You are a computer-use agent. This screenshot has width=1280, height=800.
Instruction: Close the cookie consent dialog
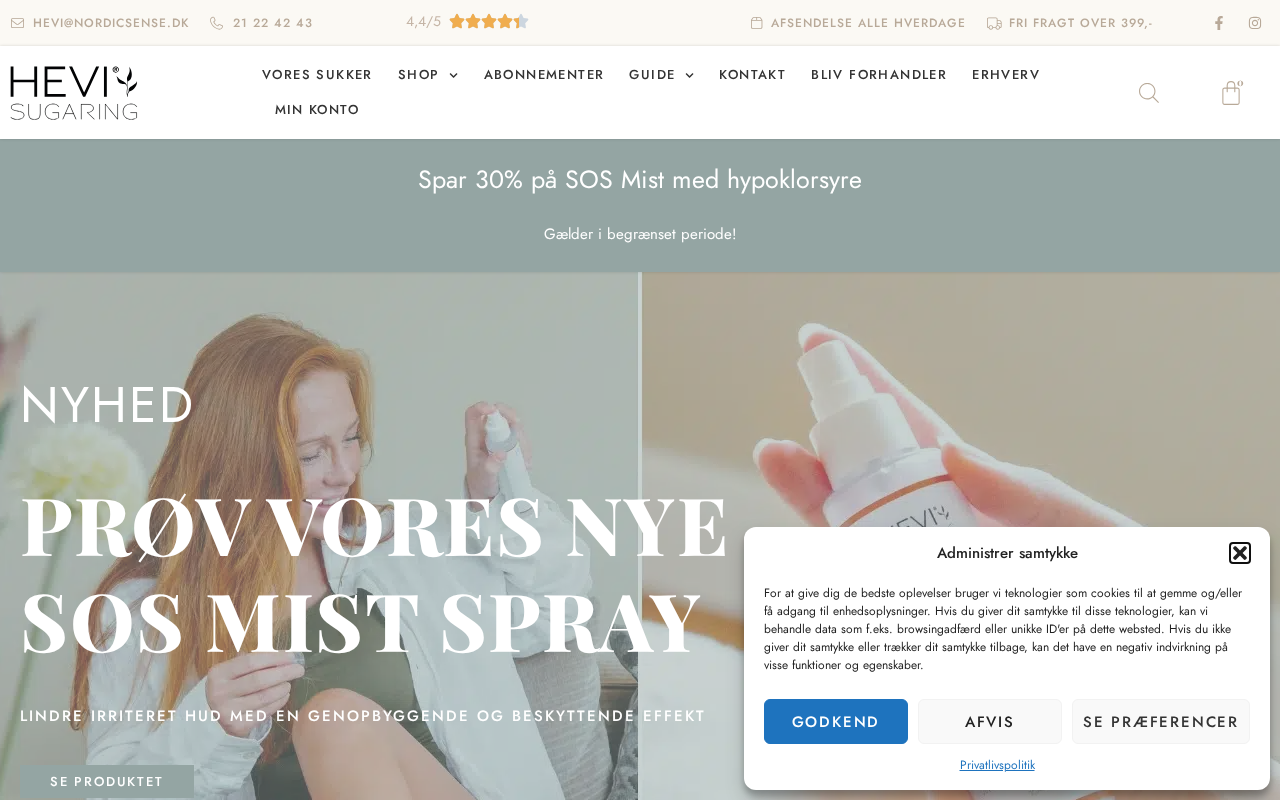click(x=1240, y=553)
